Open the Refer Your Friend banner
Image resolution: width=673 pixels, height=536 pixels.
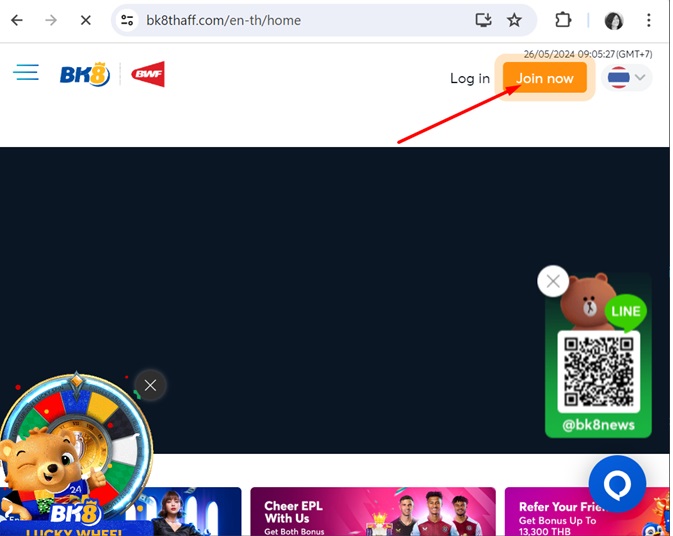586,512
